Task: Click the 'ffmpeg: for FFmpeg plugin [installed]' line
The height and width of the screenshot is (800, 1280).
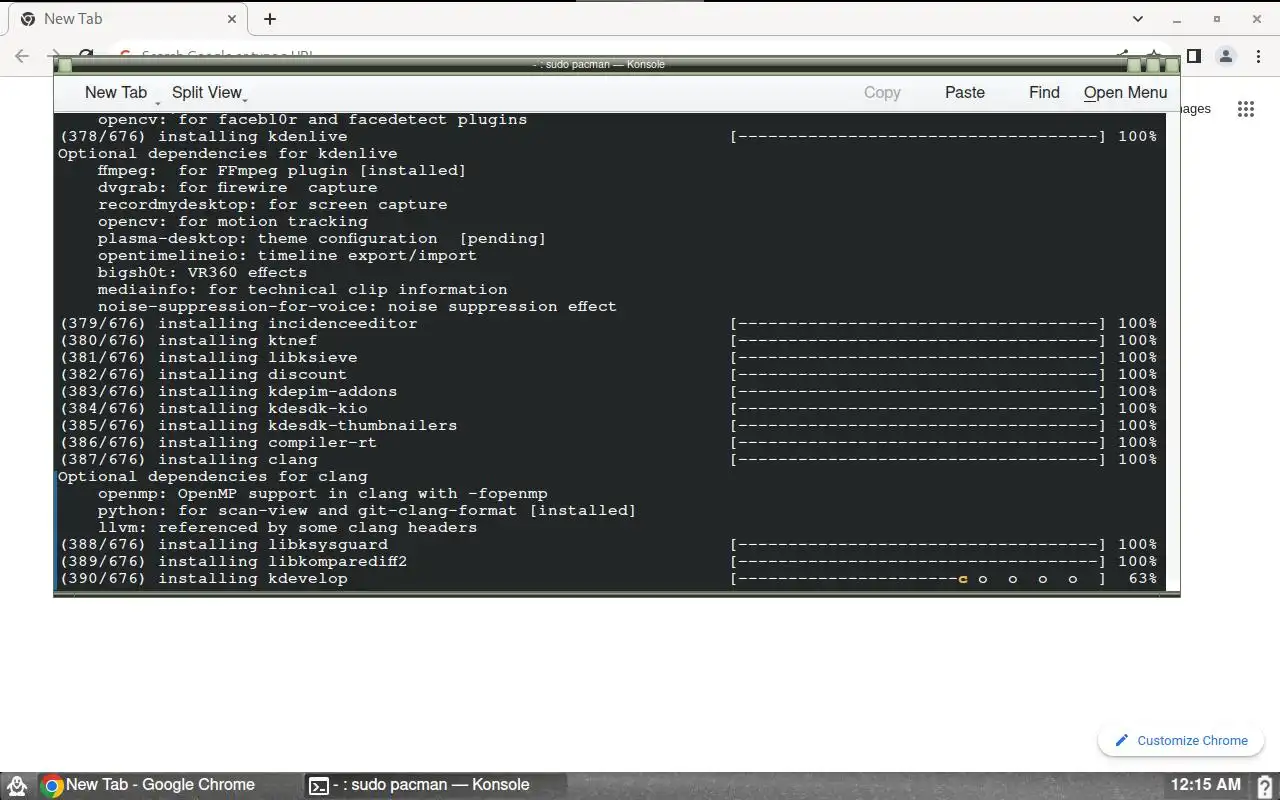Action: [282, 170]
